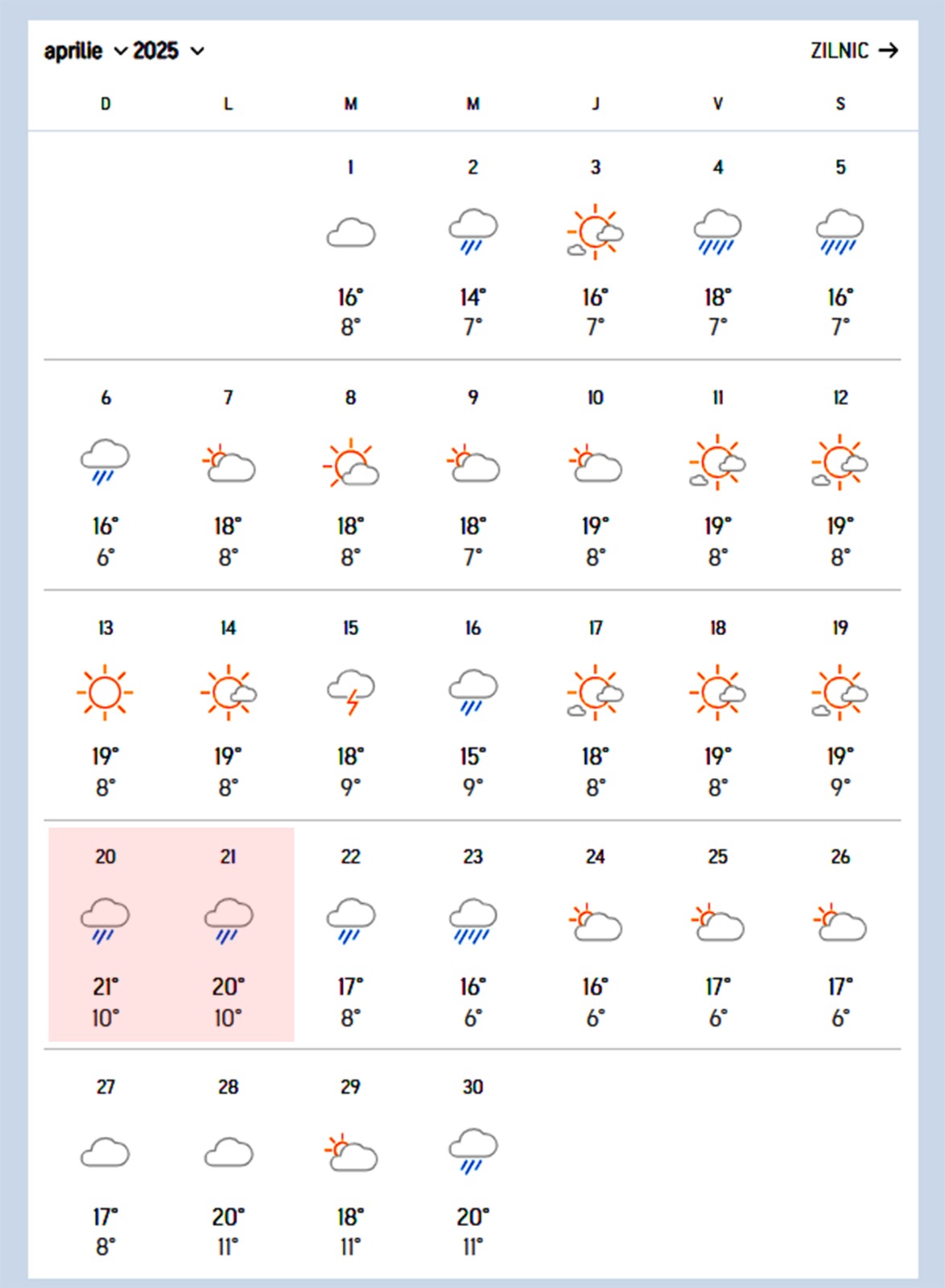Click the partly sunny icon on April 3

point(595,232)
